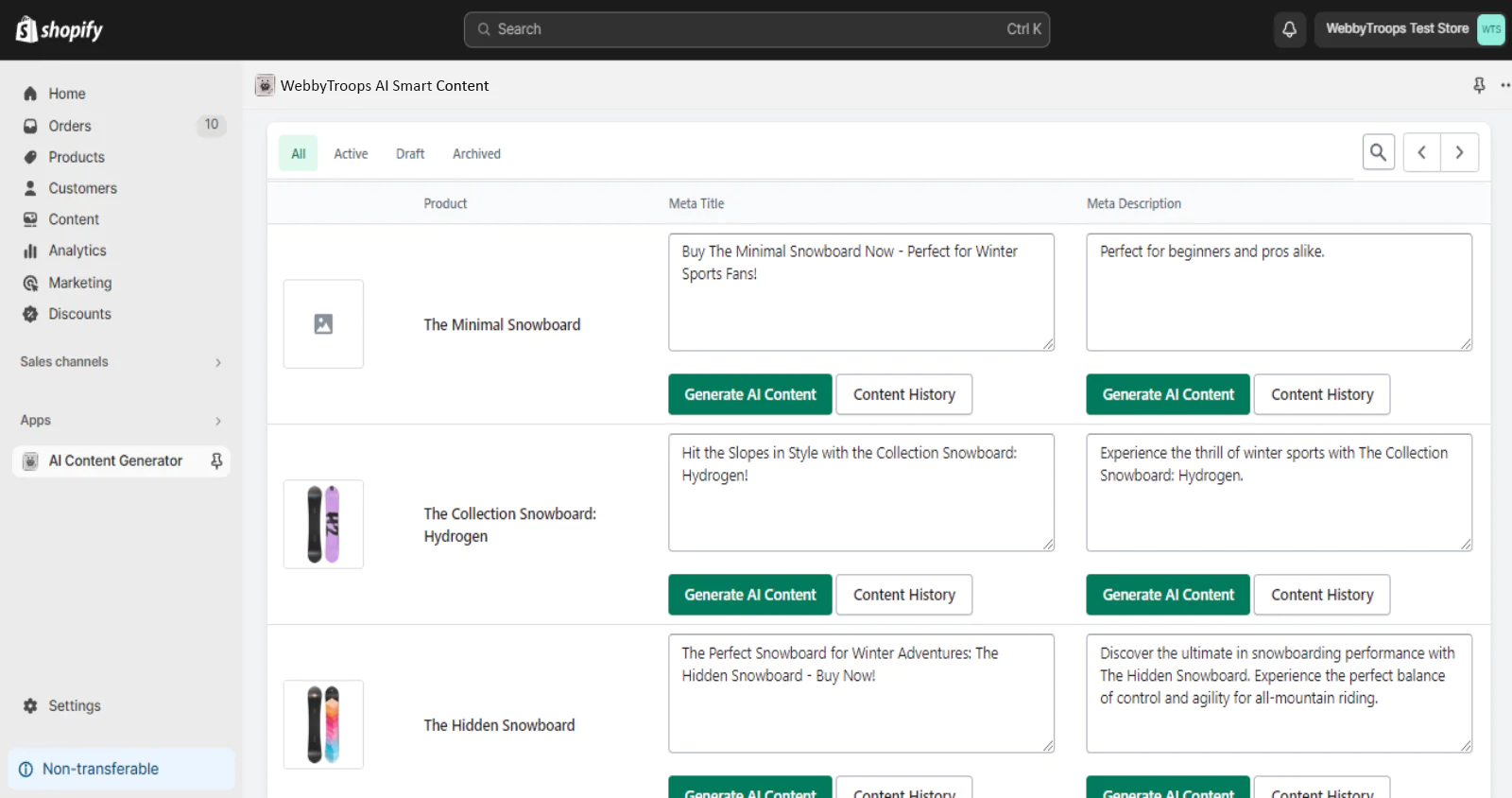The height and width of the screenshot is (798, 1512).
Task: Open the WebbyTroops Test Store menu
Action: point(1410,29)
